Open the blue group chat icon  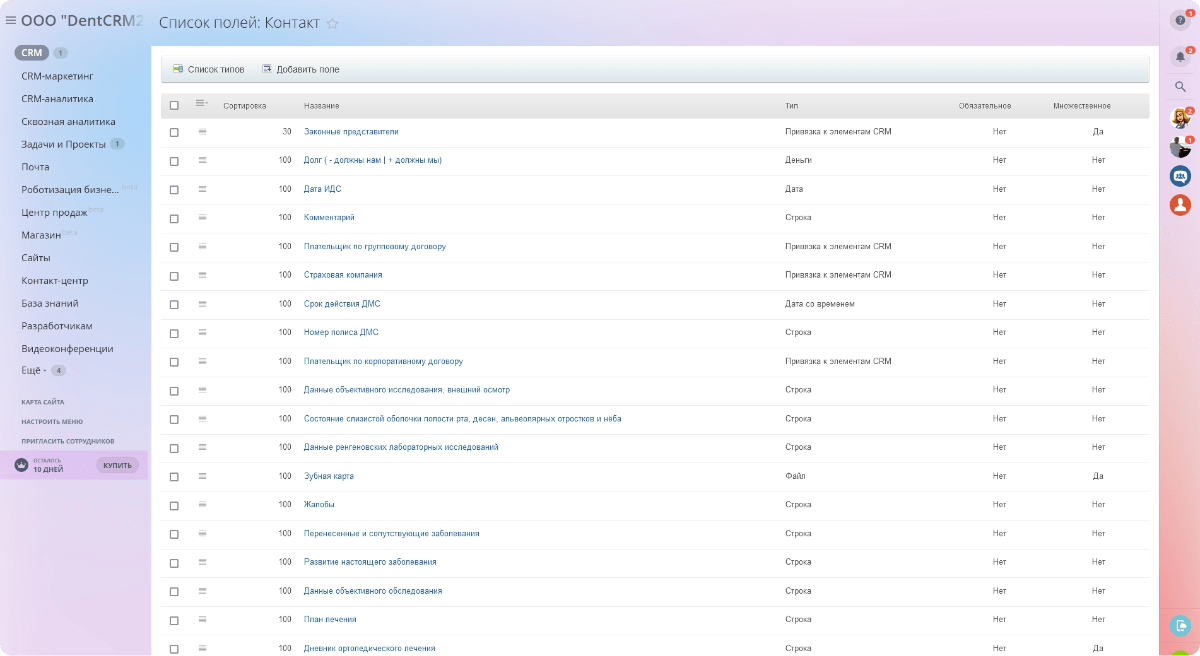[1180, 176]
